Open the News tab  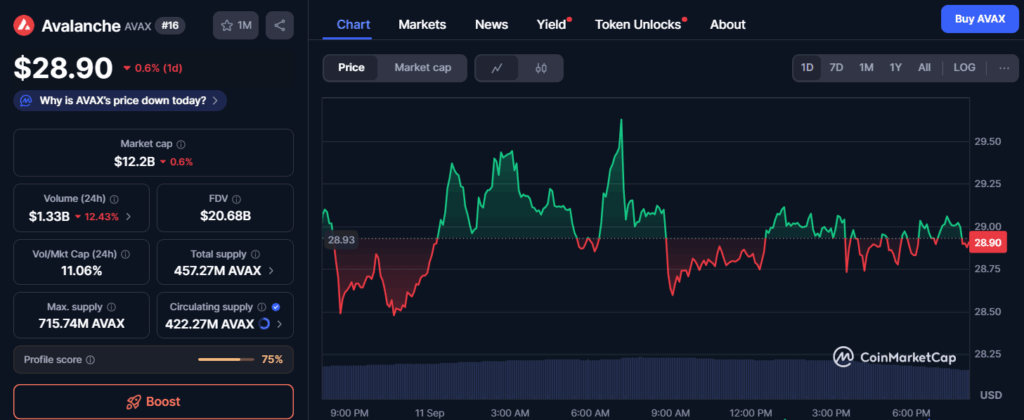click(492, 25)
